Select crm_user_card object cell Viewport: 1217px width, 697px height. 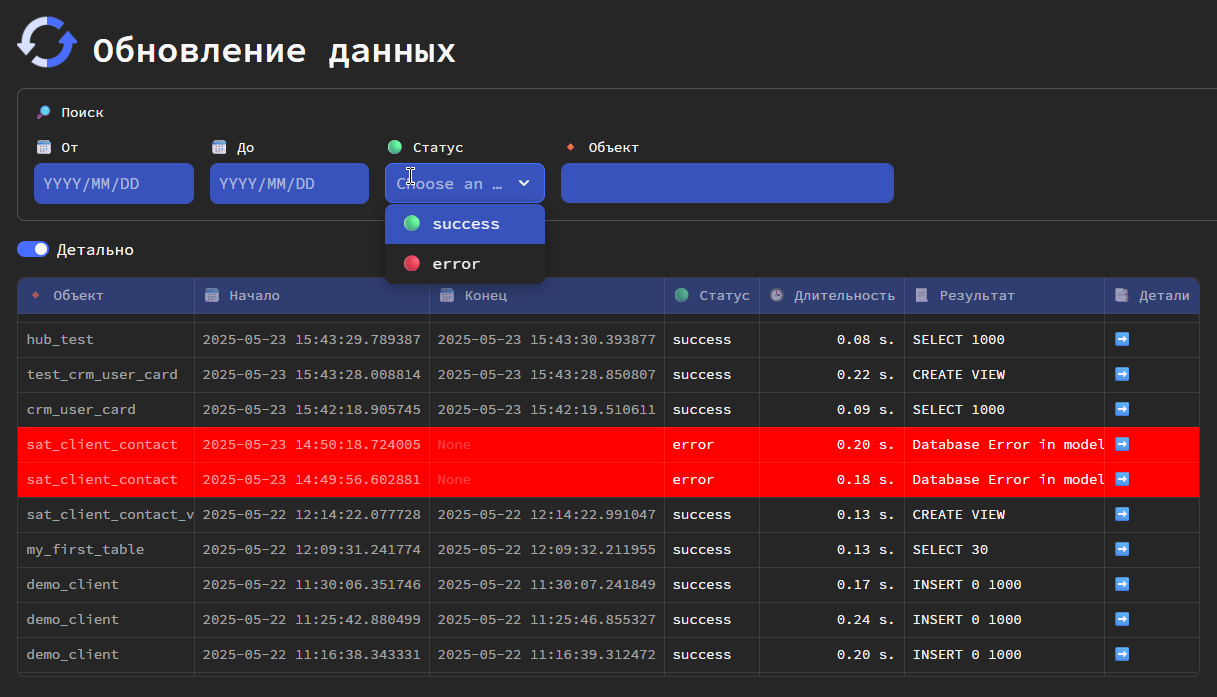point(106,409)
